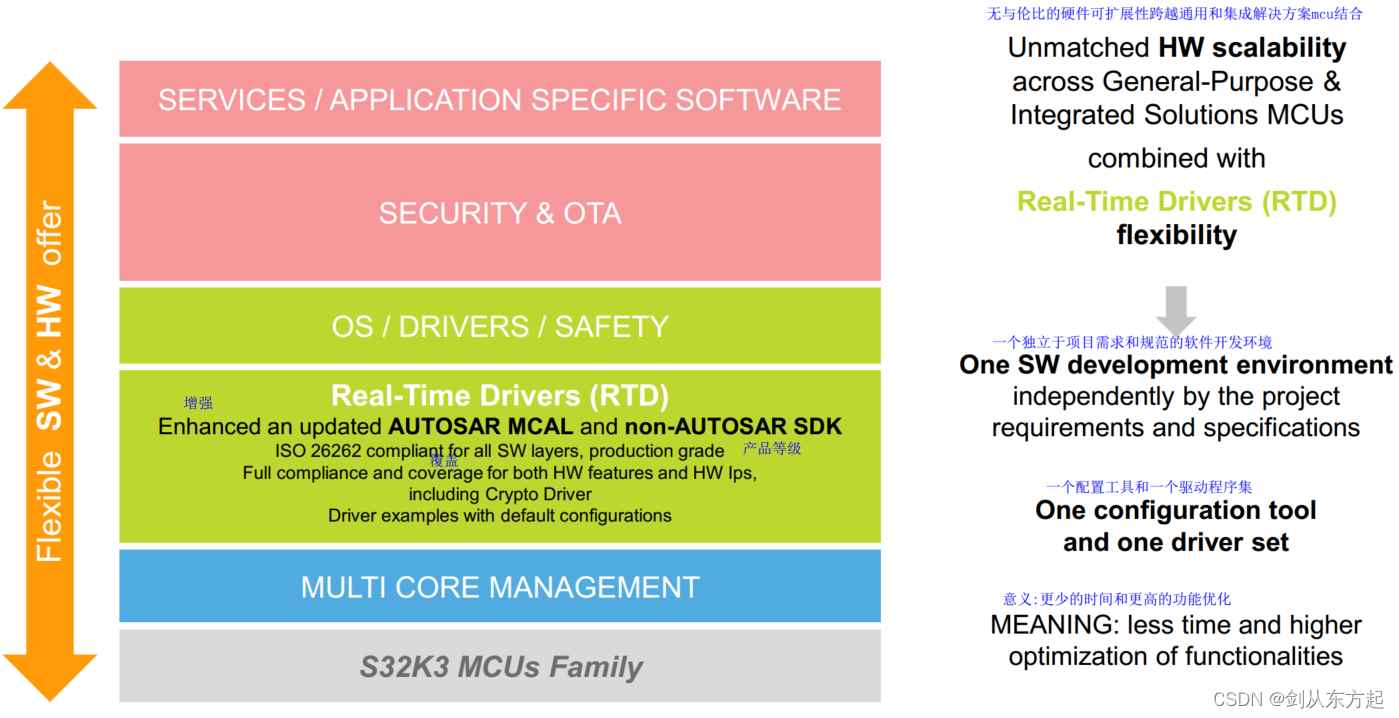1399x718 pixels.
Task: Click the 'Enhanced an updated AUTOSAR MCAL' line
Action: [500, 427]
